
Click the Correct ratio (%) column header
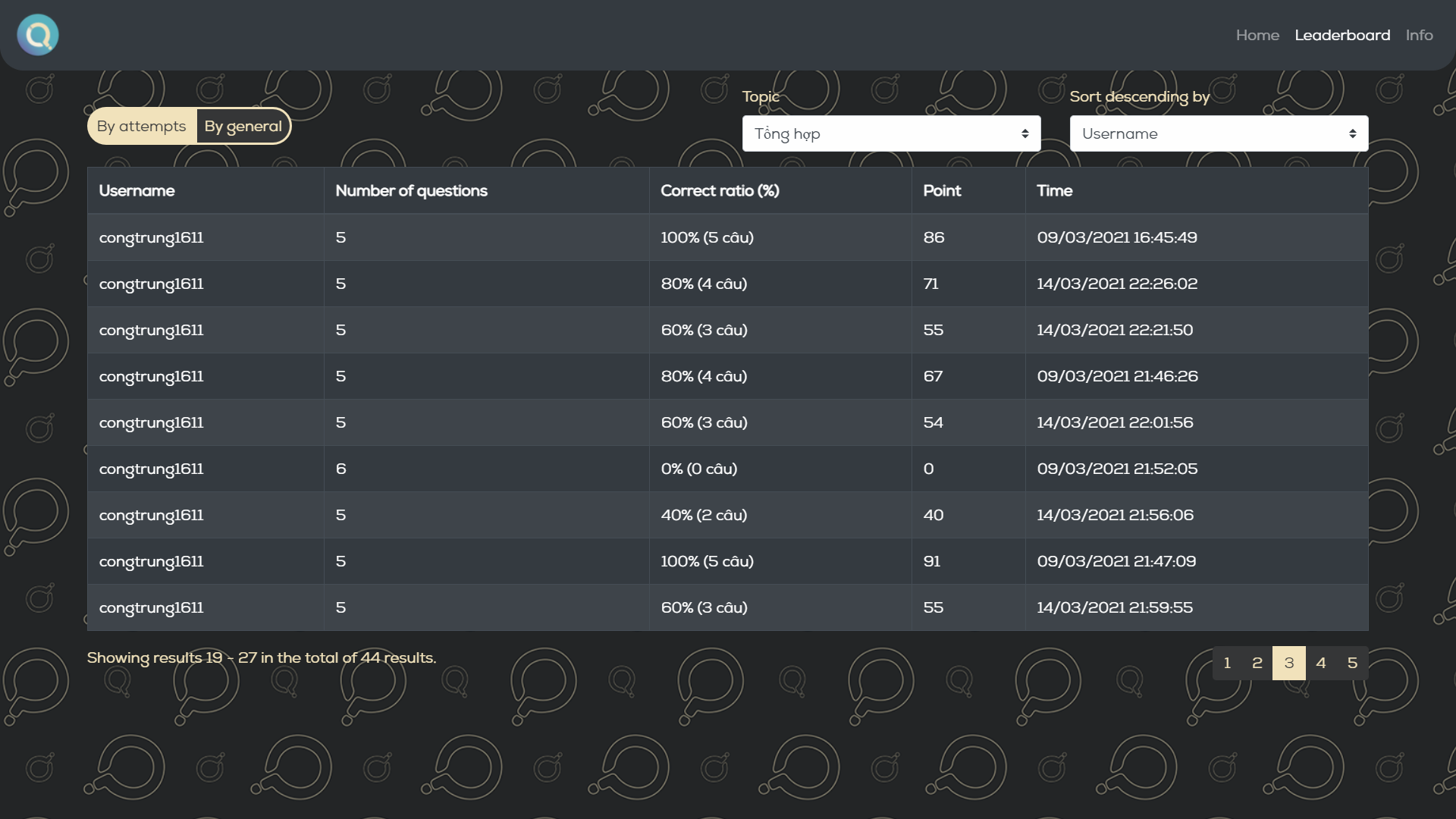(x=720, y=191)
